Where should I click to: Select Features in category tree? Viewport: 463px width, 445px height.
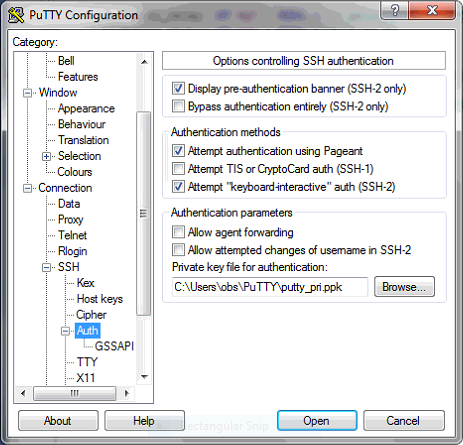pyautogui.click(x=78, y=77)
